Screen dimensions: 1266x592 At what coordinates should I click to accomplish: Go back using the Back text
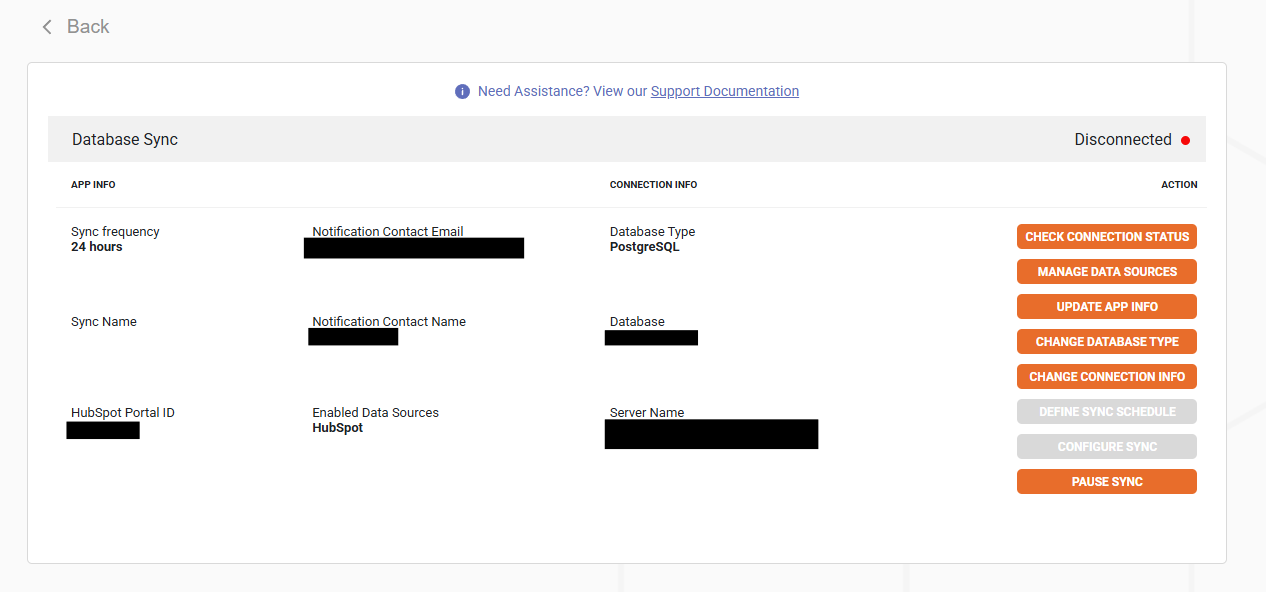[x=88, y=27]
